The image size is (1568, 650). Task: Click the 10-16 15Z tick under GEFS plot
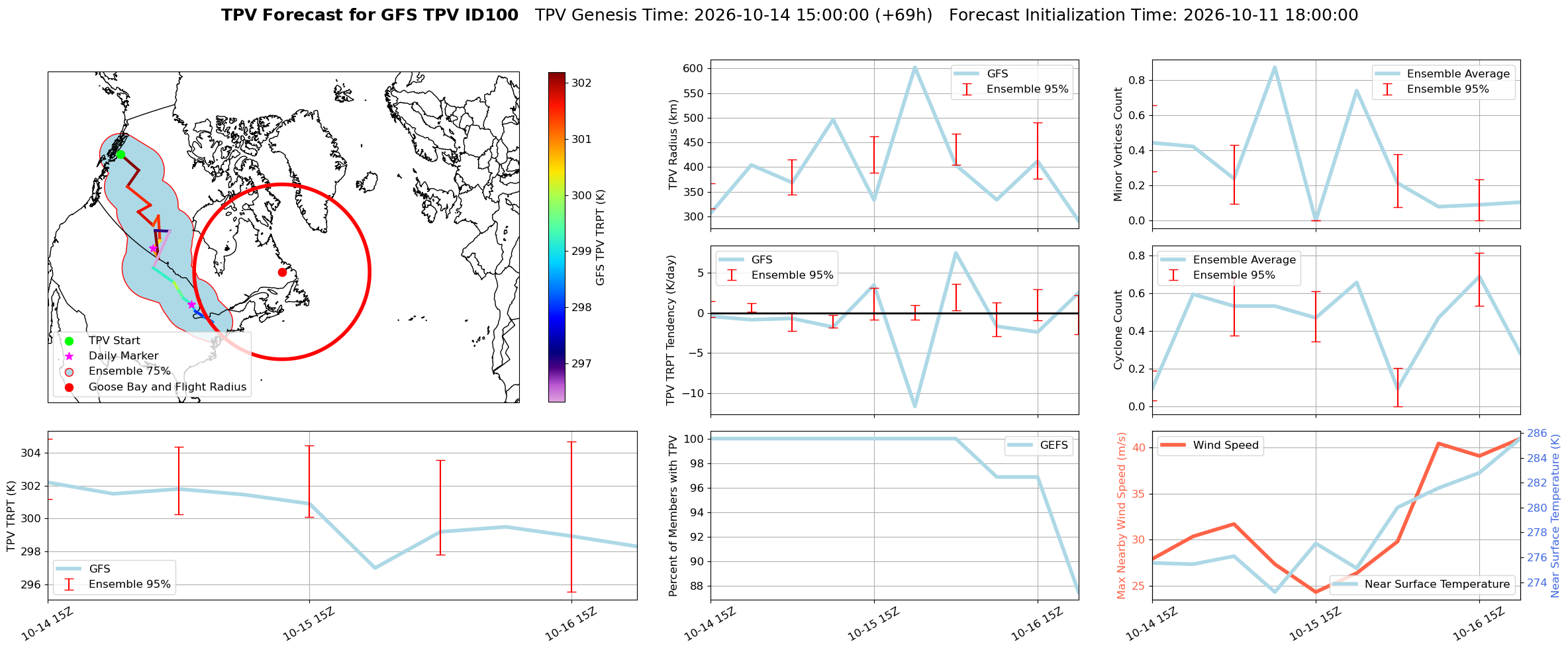1037,624
